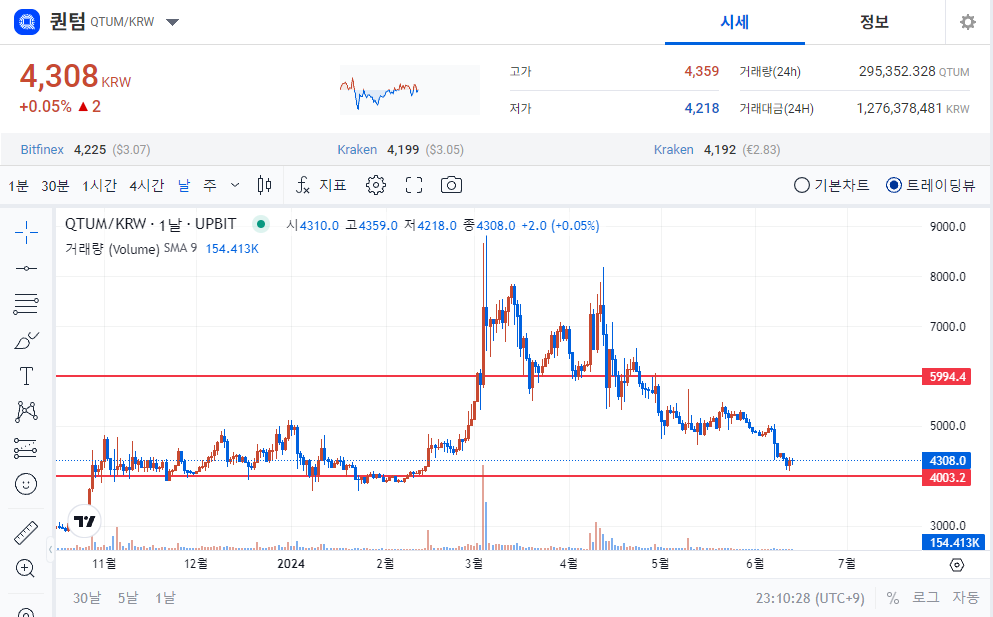The image size is (993, 617).
Task: Select the 4003.2 red horizontal line label
Action: coord(947,477)
